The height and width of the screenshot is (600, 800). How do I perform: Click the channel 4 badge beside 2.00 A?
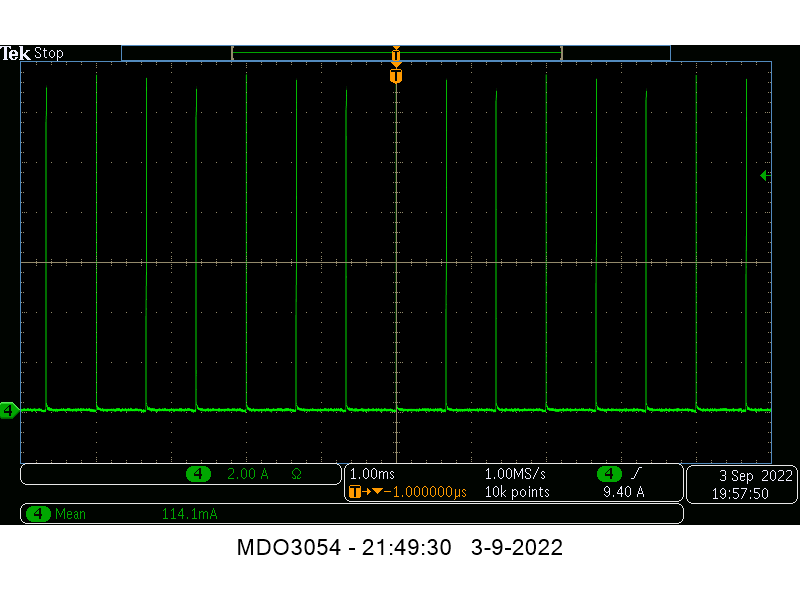[x=199, y=474]
